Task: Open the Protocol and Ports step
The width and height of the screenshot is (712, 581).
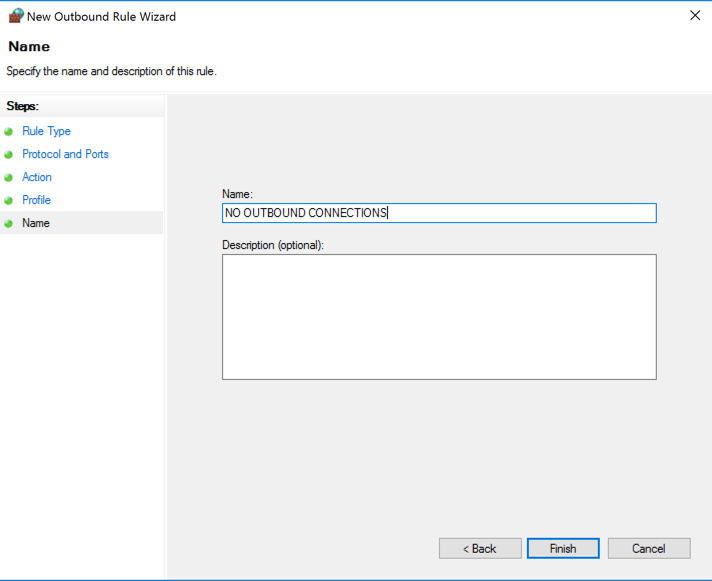Action: (65, 154)
